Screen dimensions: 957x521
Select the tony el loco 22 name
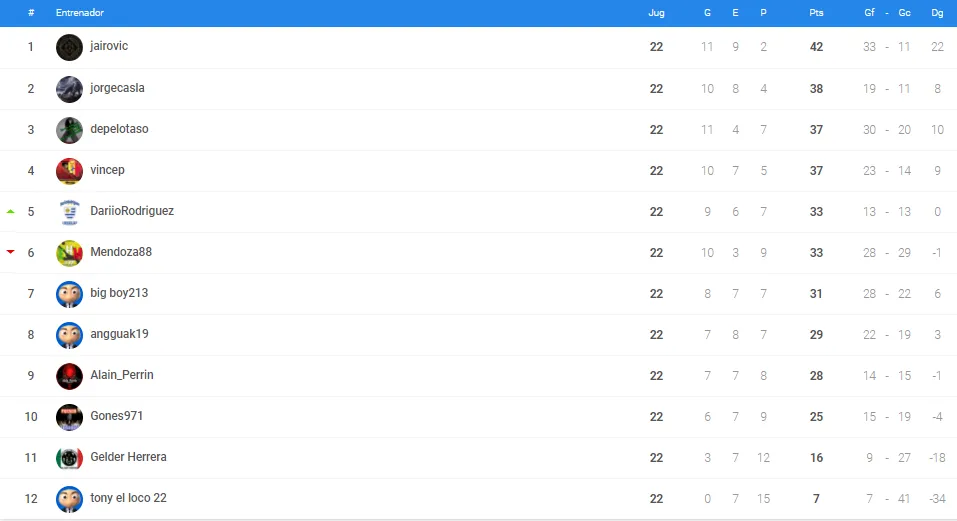tap(128, 498)
